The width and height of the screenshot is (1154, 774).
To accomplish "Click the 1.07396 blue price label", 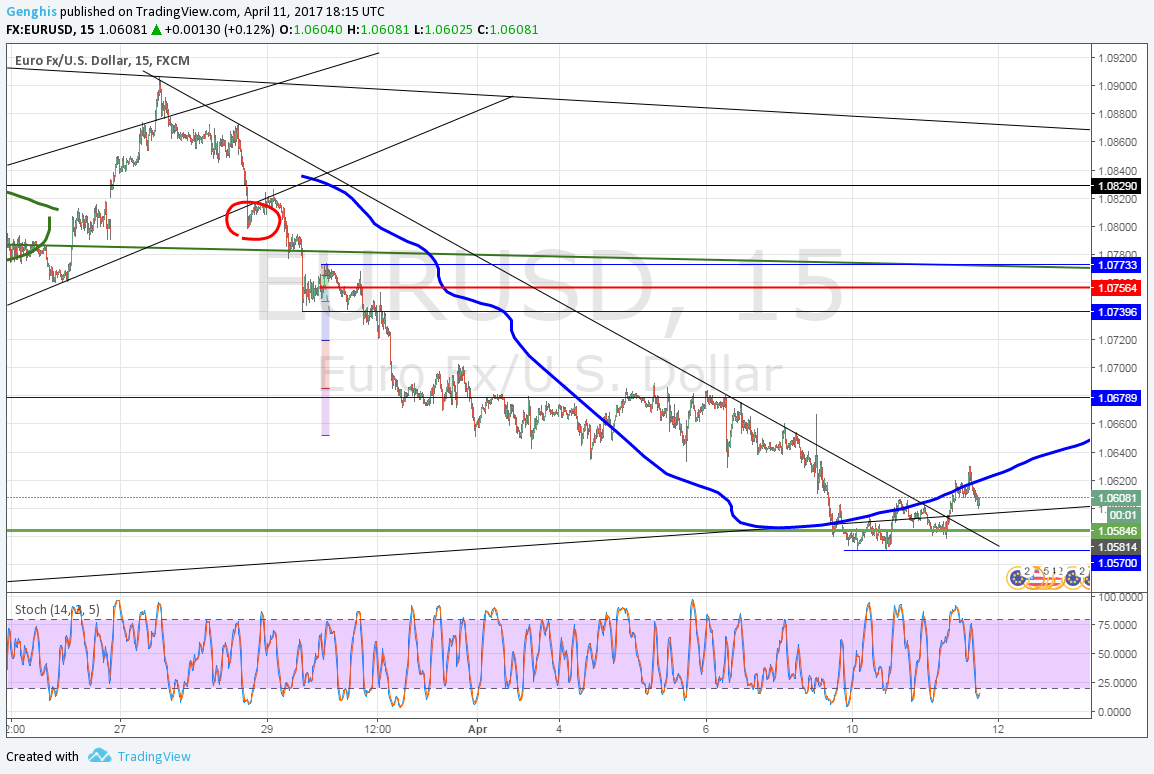I will [1117, 312].
